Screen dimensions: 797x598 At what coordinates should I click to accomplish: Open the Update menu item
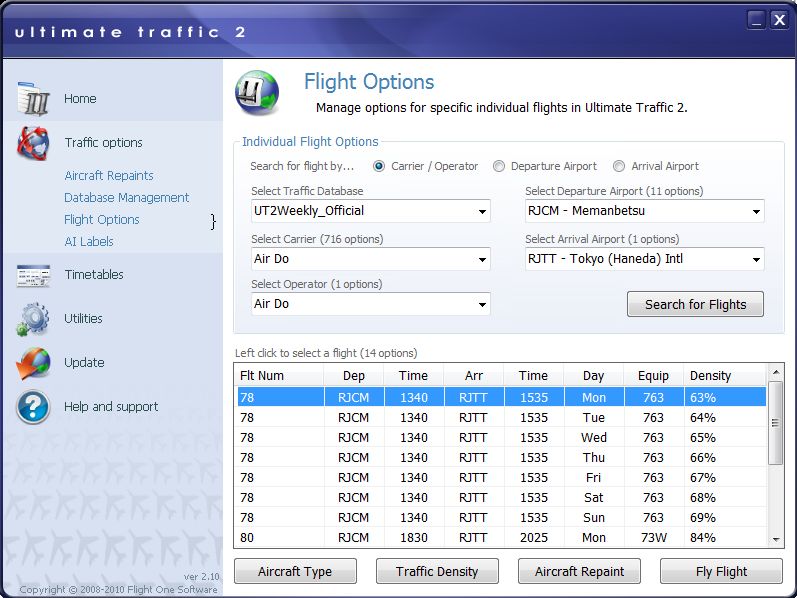coord(84,363)
